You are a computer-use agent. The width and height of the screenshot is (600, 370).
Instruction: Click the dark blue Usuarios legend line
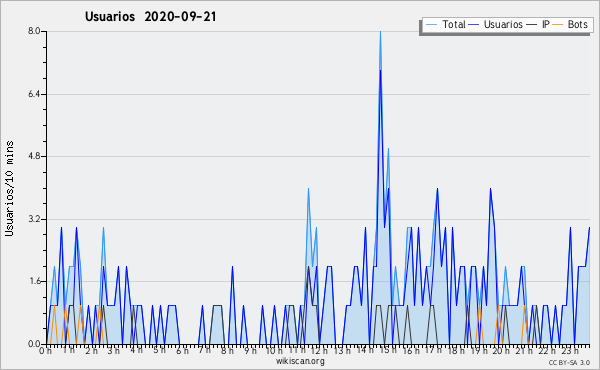click(474, 25)
